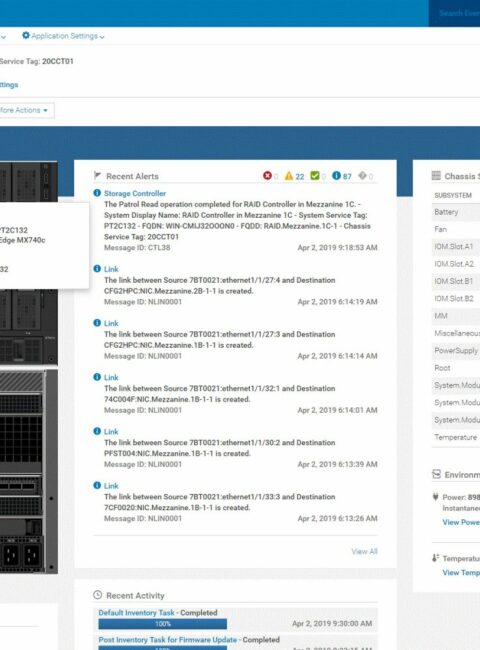Select the IOM.Slot.B1 subsystem row
480x650 pixels.
pyautogui.click(x=456, y=281)
